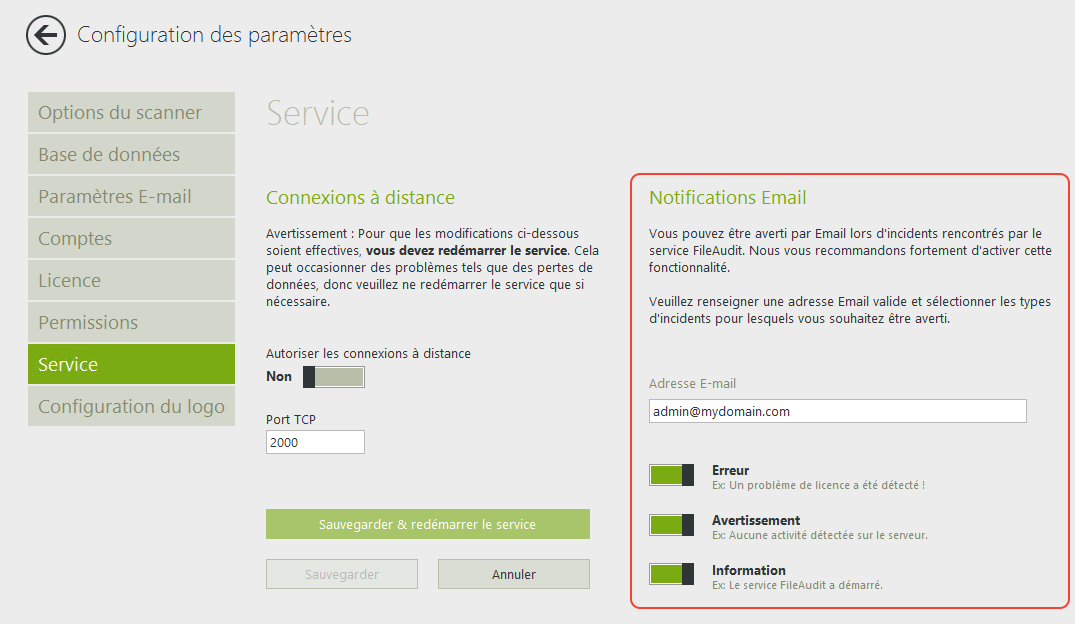This screenshot has width=1075, height=624.
Task: Switch to the Licence section
Action: [x=131, y=281]
